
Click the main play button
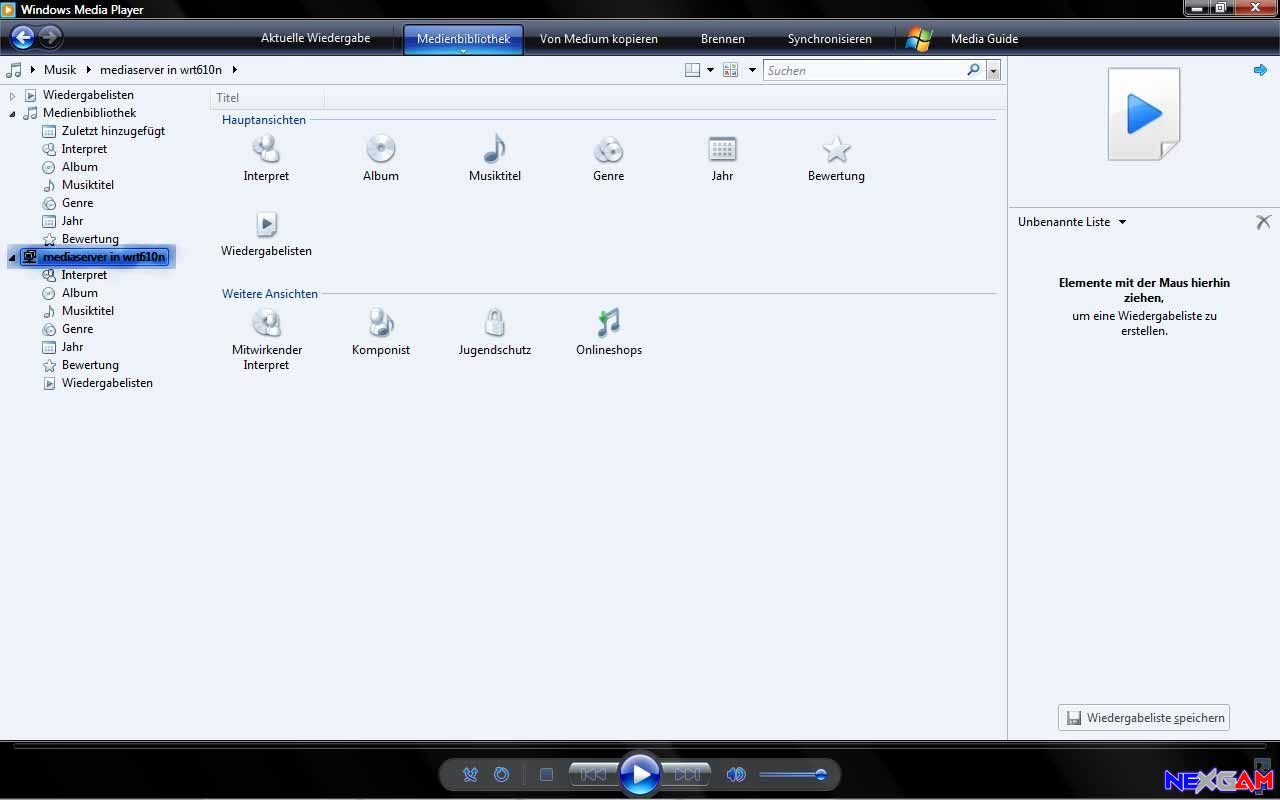click(640, 774)
